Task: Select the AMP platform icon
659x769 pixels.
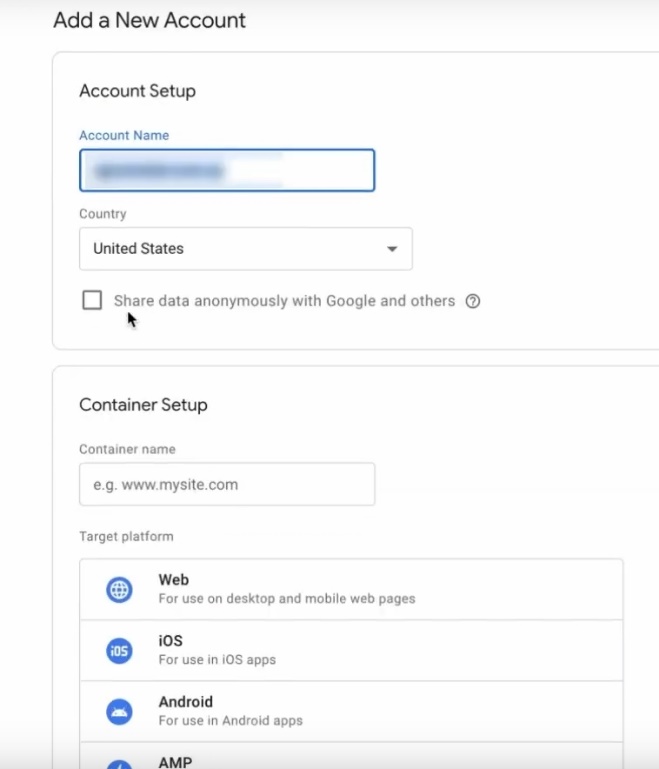Action: click(119, 764)
